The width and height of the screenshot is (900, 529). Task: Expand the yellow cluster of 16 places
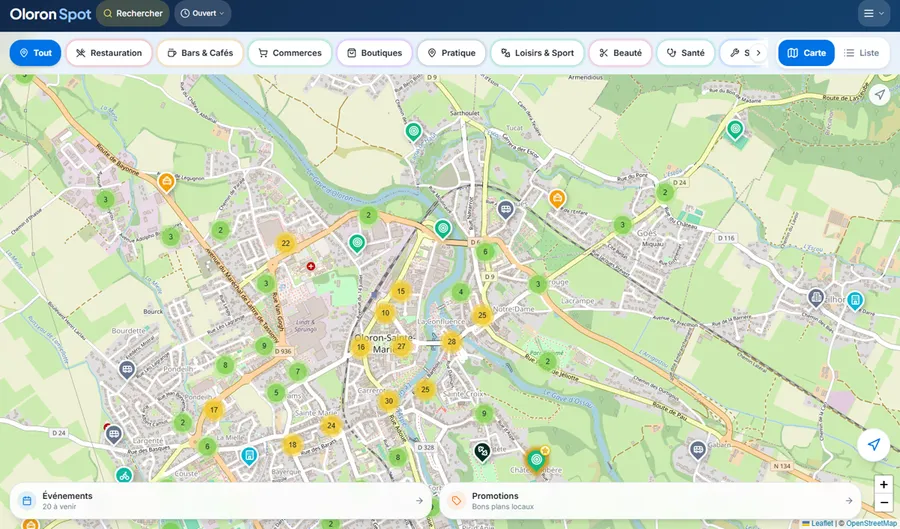pyautogui.click(x=360, y=347)
